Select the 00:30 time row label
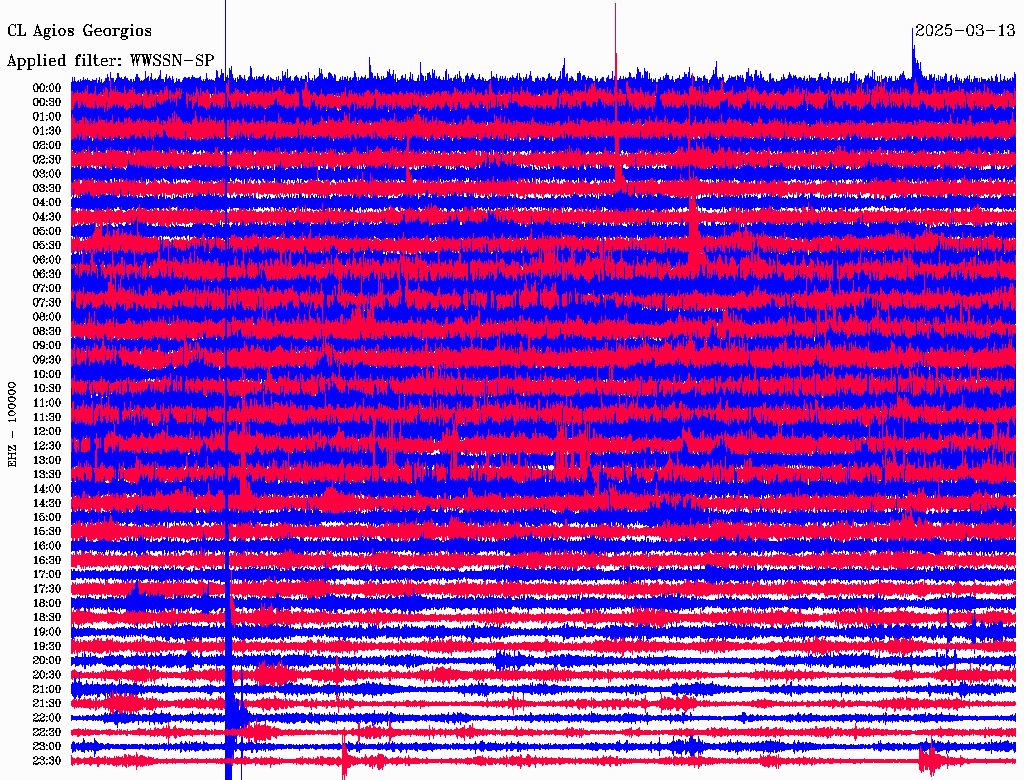 tap(47, 103)
